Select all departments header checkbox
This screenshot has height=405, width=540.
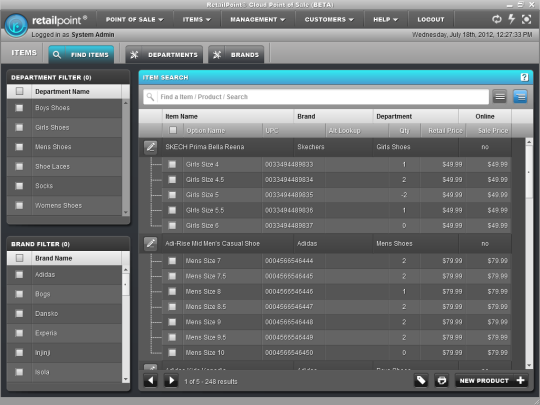tap(19, 91)
